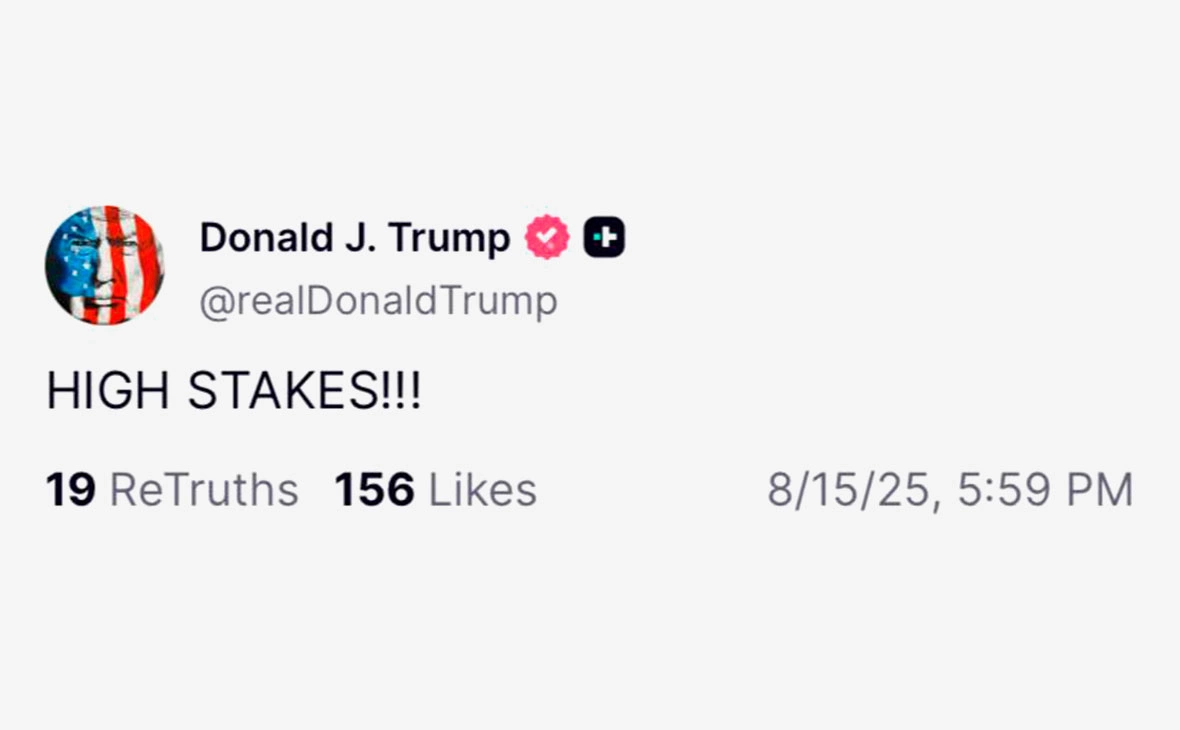Screen dimensions: 1180x730
Task: Click the @realDonaldTrump handle
Action: pos(378,298)
